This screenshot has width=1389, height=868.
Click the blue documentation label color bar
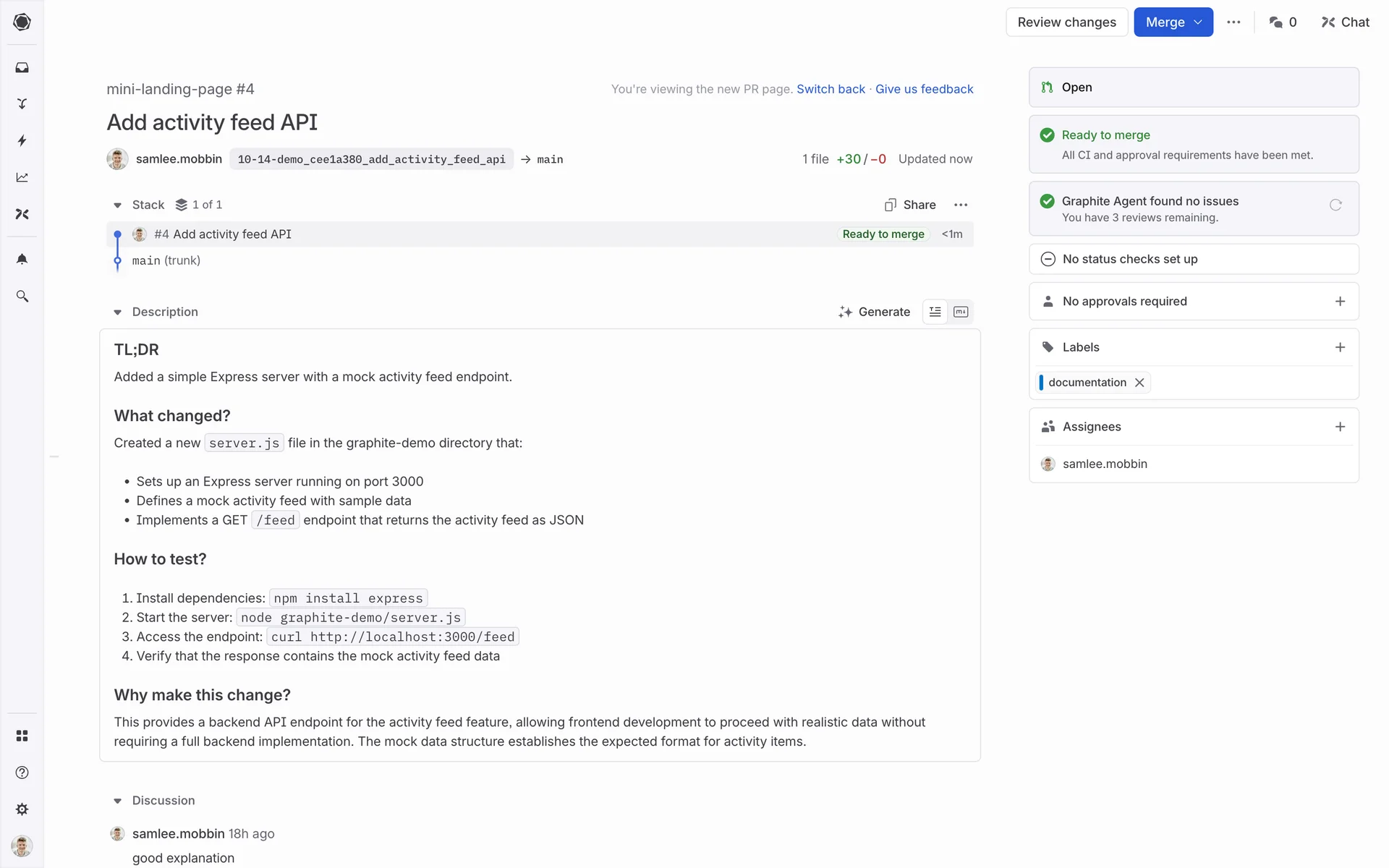[x=1041, y=383]
